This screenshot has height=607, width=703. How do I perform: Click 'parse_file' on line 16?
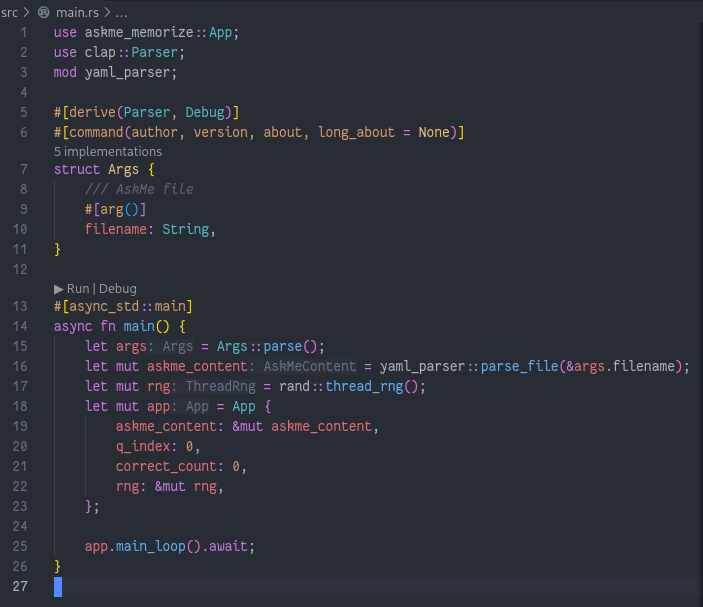(520, 367)
